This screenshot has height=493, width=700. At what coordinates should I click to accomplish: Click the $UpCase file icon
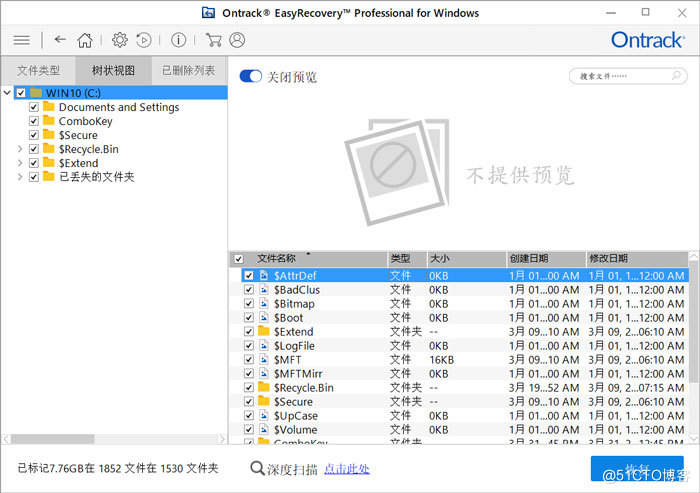point(264,415)
